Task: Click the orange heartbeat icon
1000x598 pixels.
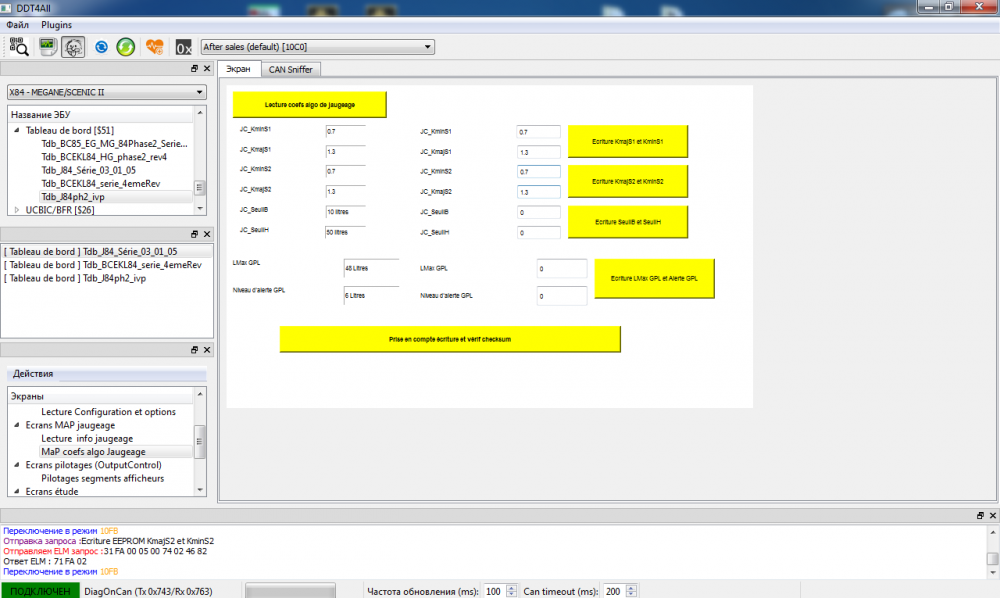Action: click(x=154, y=47)
